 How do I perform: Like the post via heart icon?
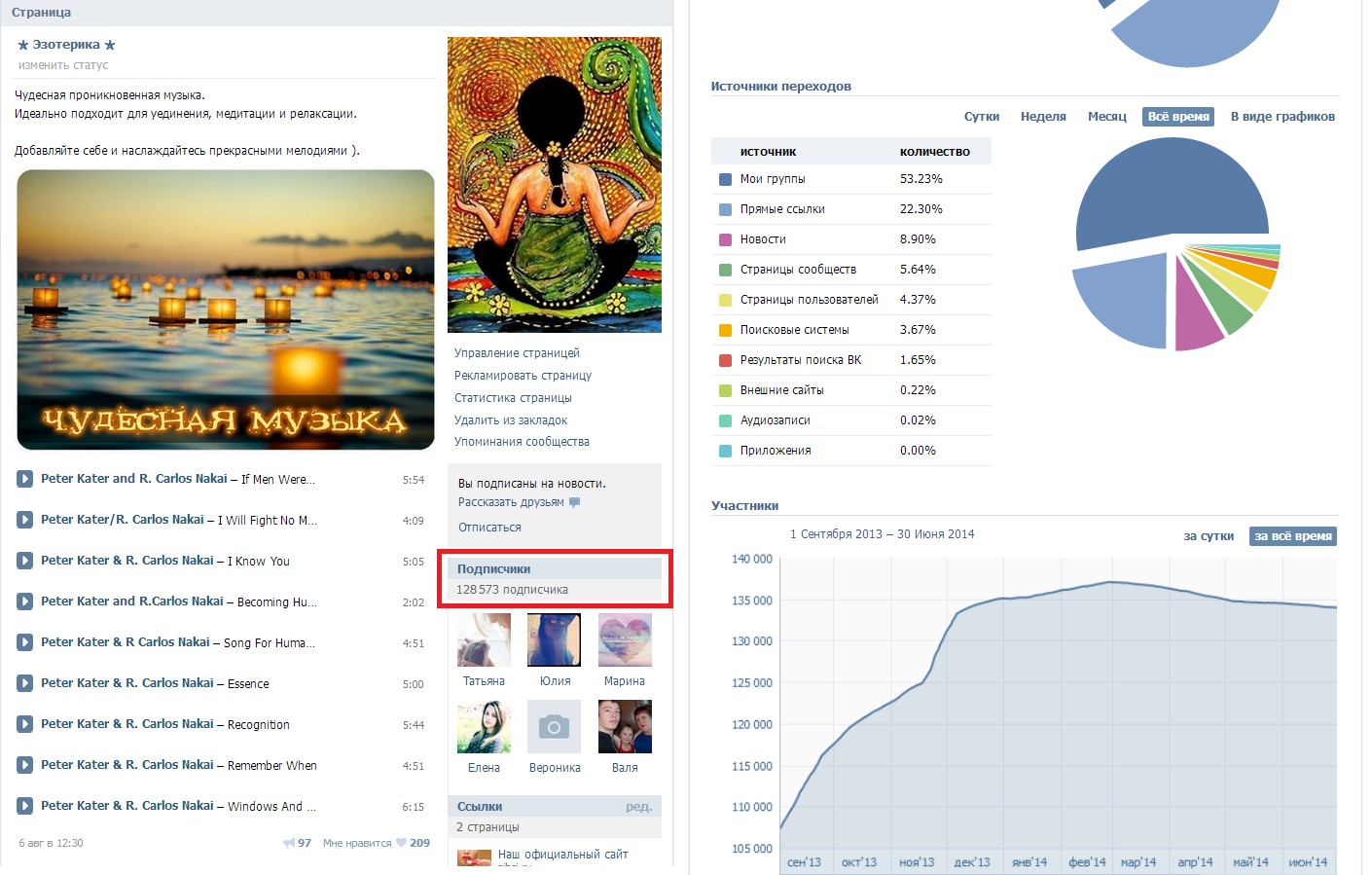point(400,843)
